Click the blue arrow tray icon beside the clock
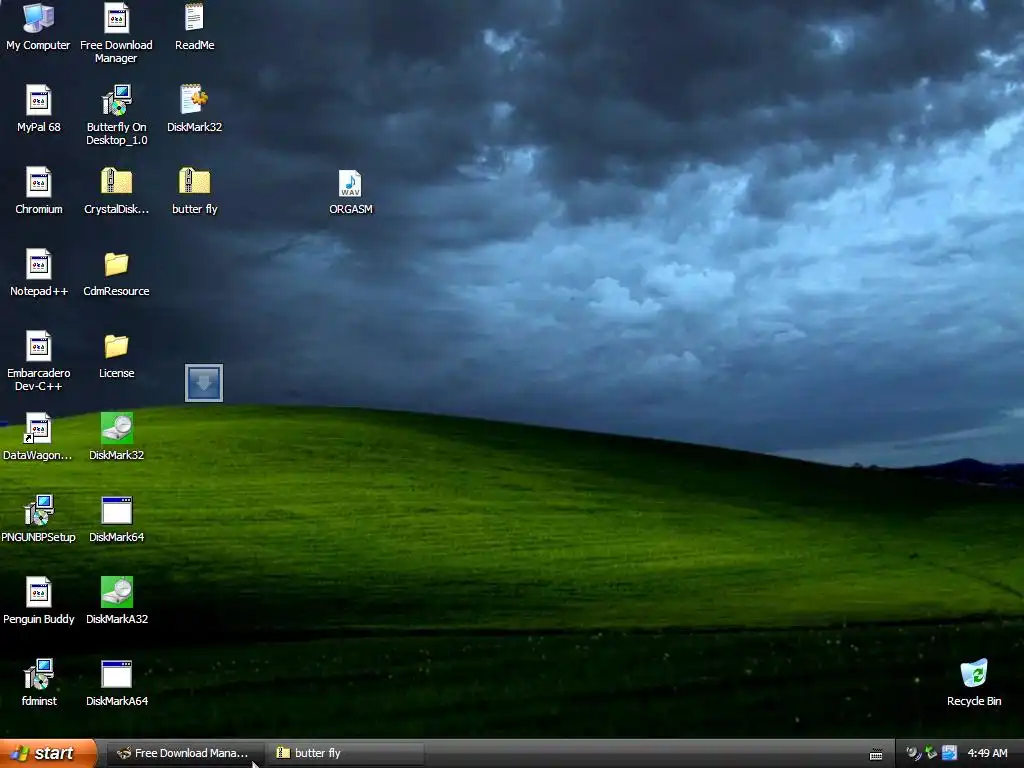 pos(949,753)
